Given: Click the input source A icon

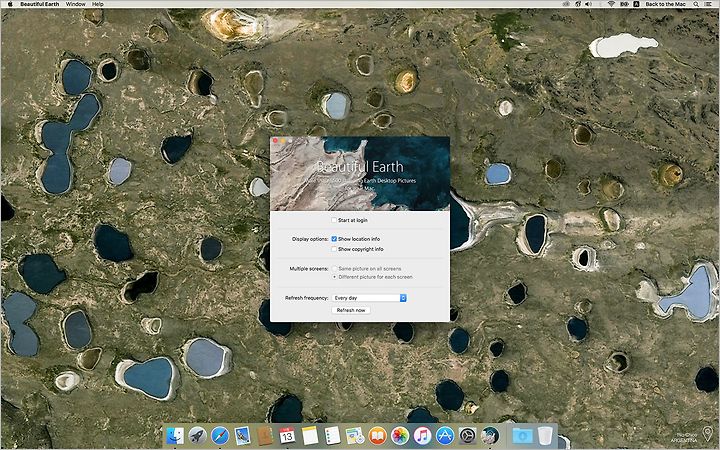Looking at the screenshot, I should tap(636, 4).
